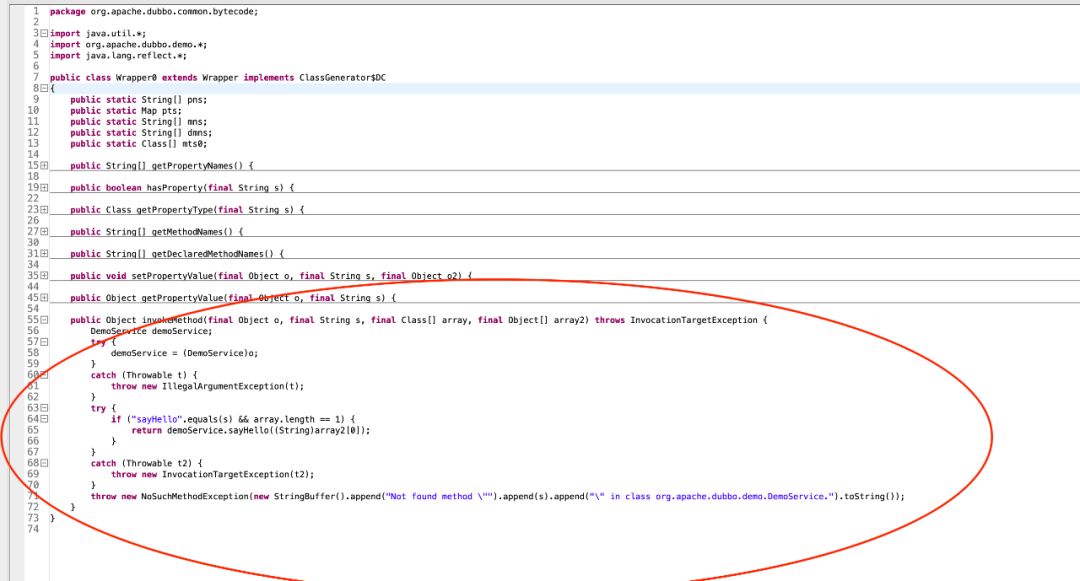Collapse the import block fold at line 3
Screen dimensions: 1080x581
pos(44,33)
